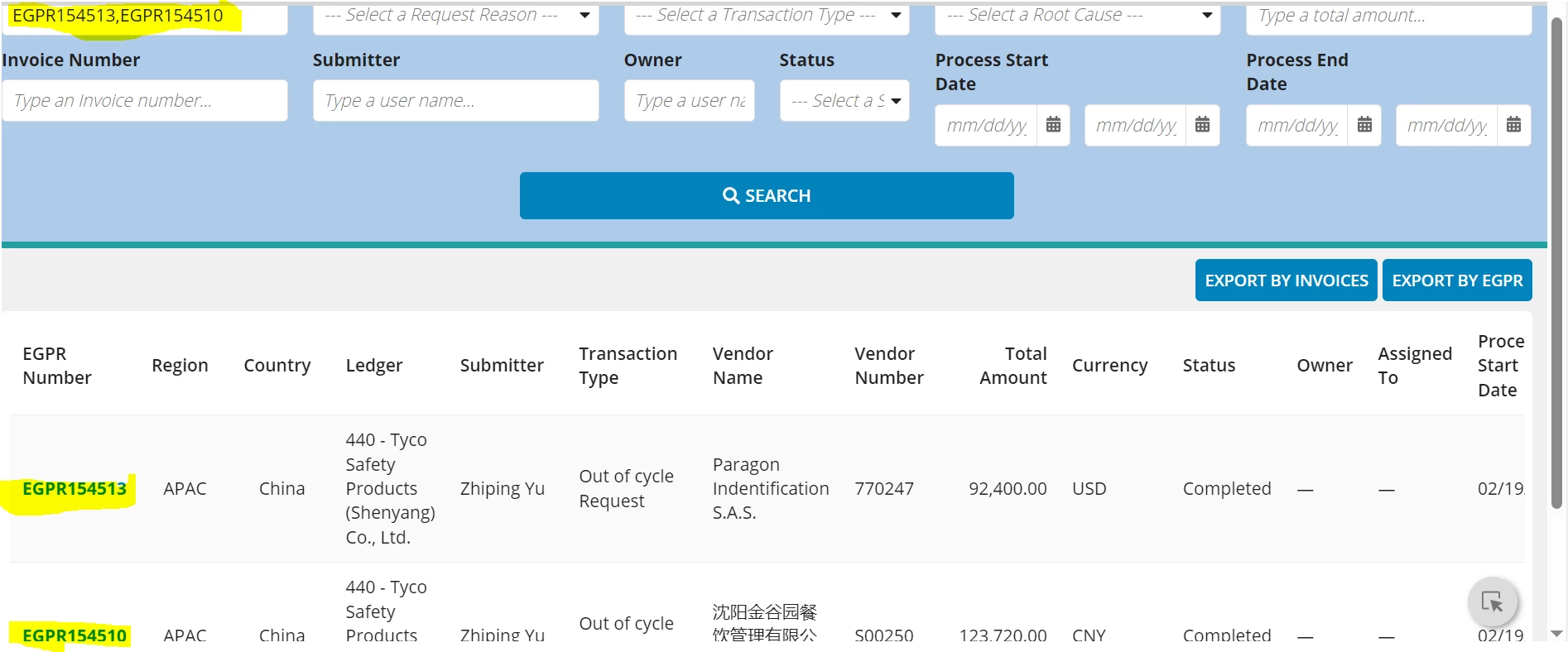Screen dimensions: 1568x652
Task: Click the Invoice Number input field
Action: [x=145, y=100]
